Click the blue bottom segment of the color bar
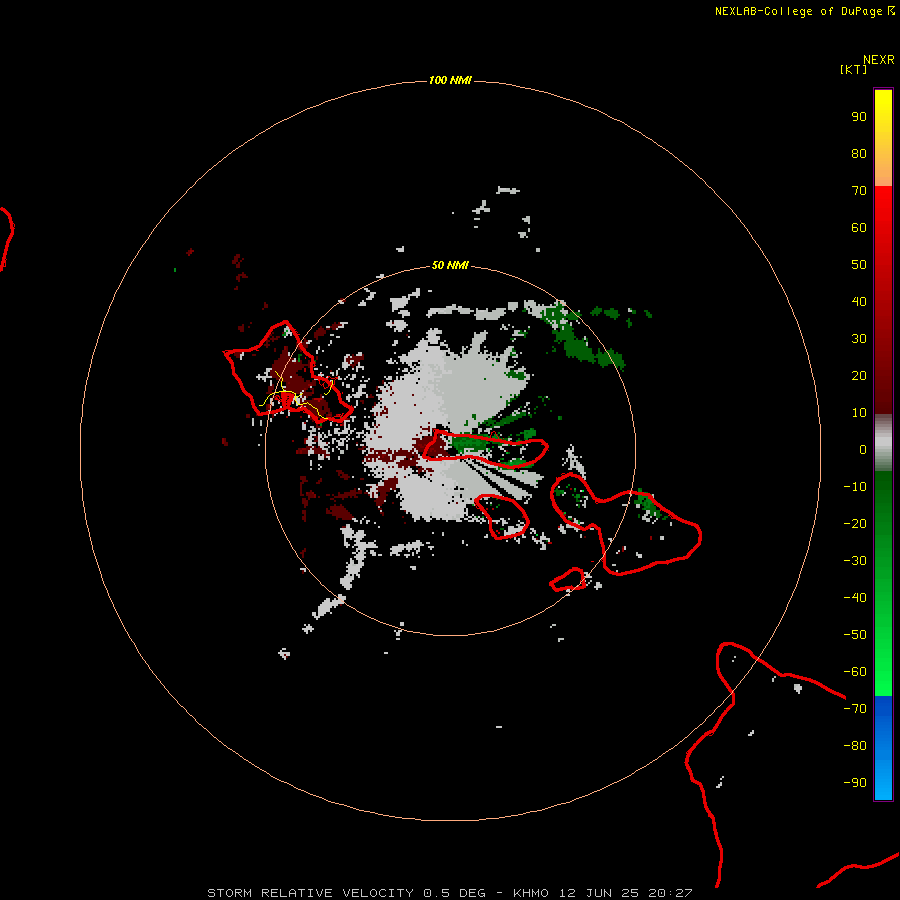900x900 pixels. (883, 748)
